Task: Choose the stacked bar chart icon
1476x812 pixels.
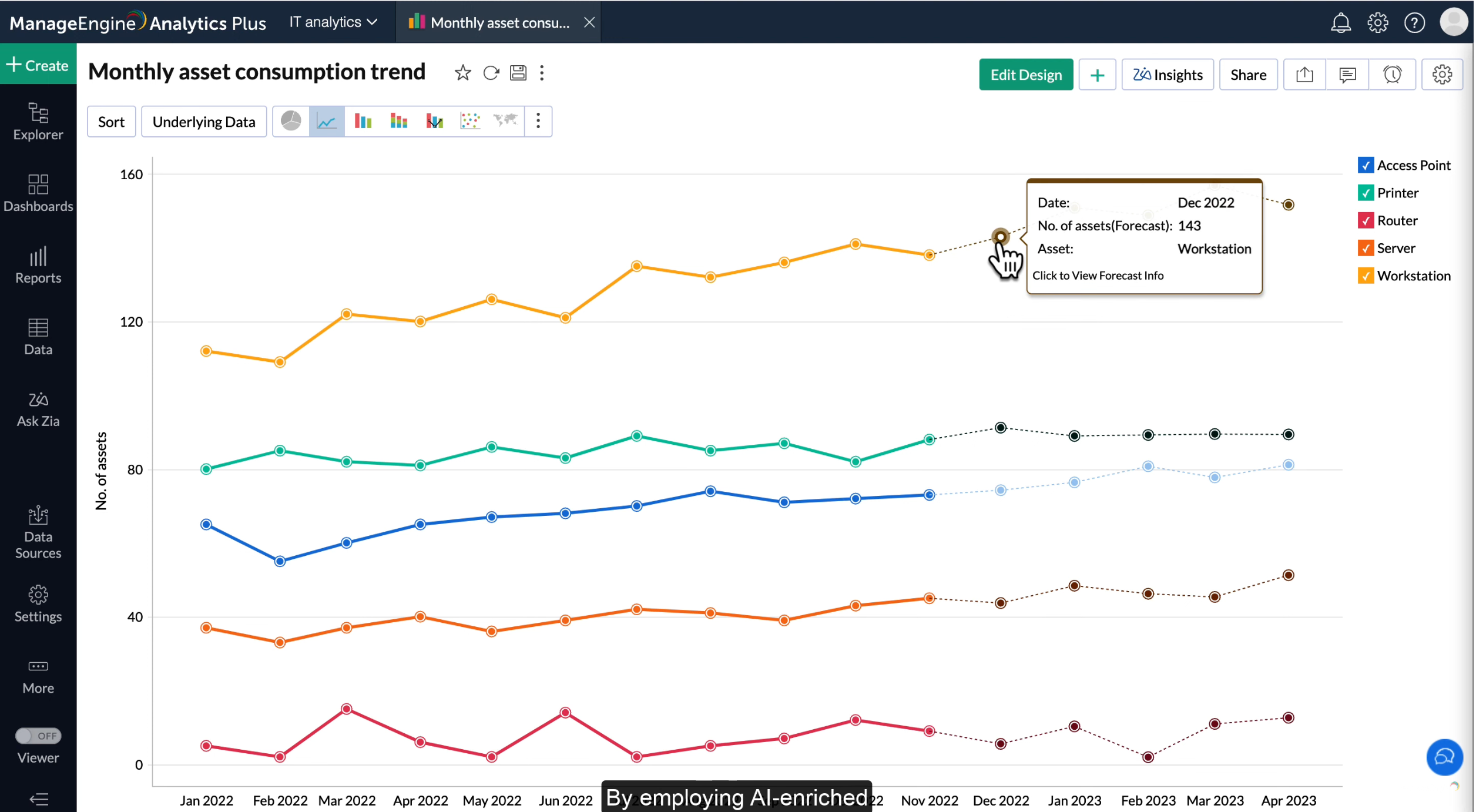Action: pos(399,122)
